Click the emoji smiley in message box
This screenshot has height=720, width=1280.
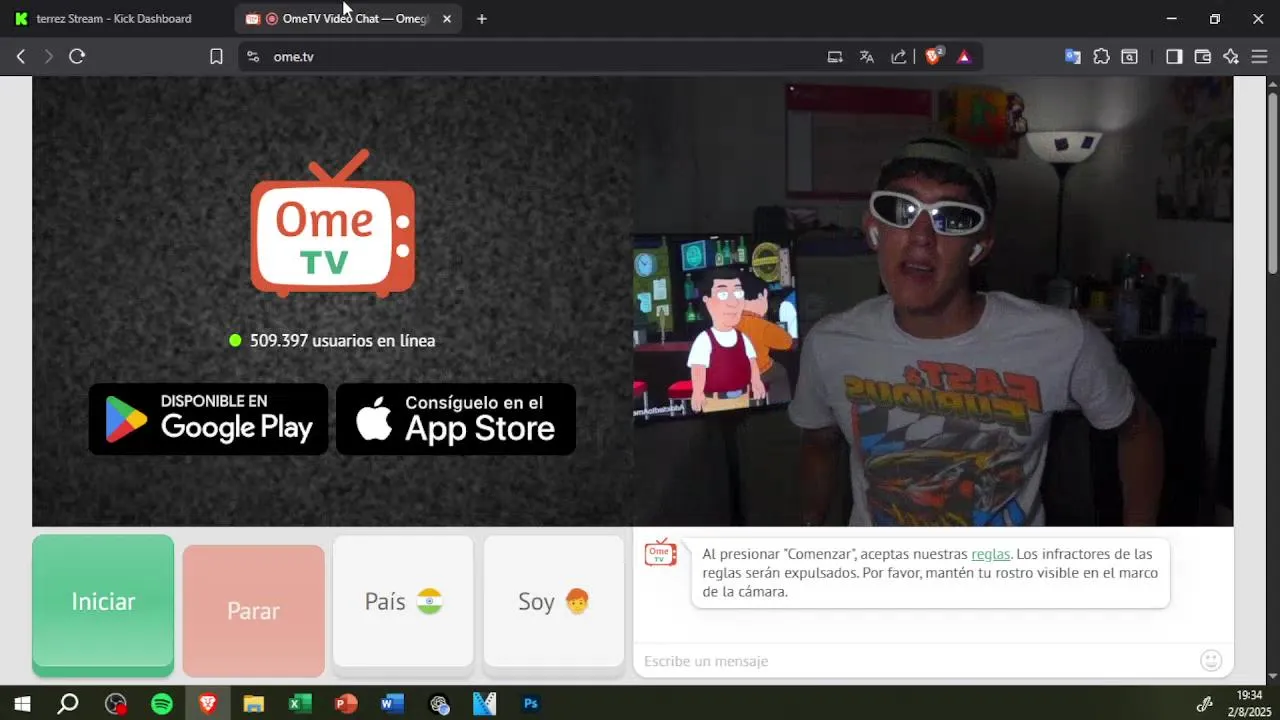pos(1211,660)
